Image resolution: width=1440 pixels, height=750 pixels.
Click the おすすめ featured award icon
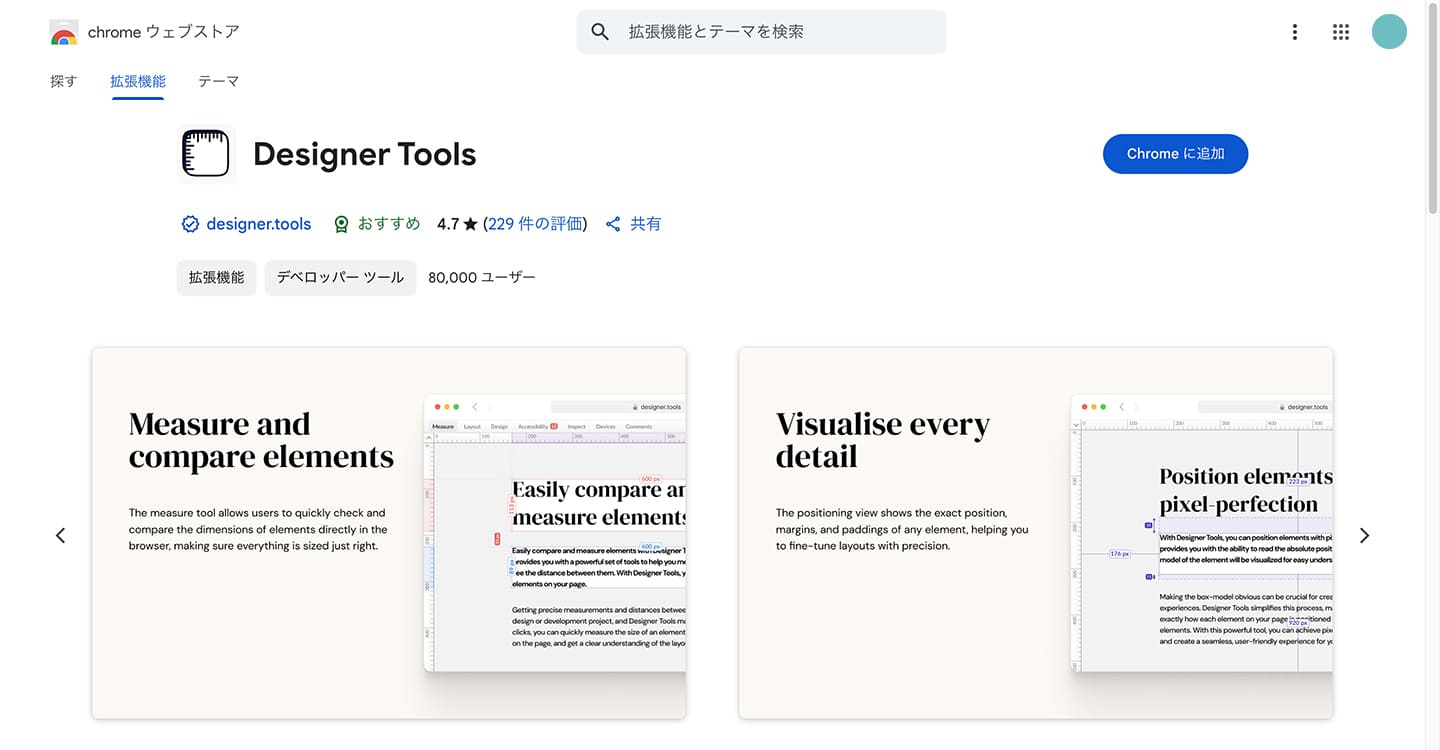pos(341,224)
